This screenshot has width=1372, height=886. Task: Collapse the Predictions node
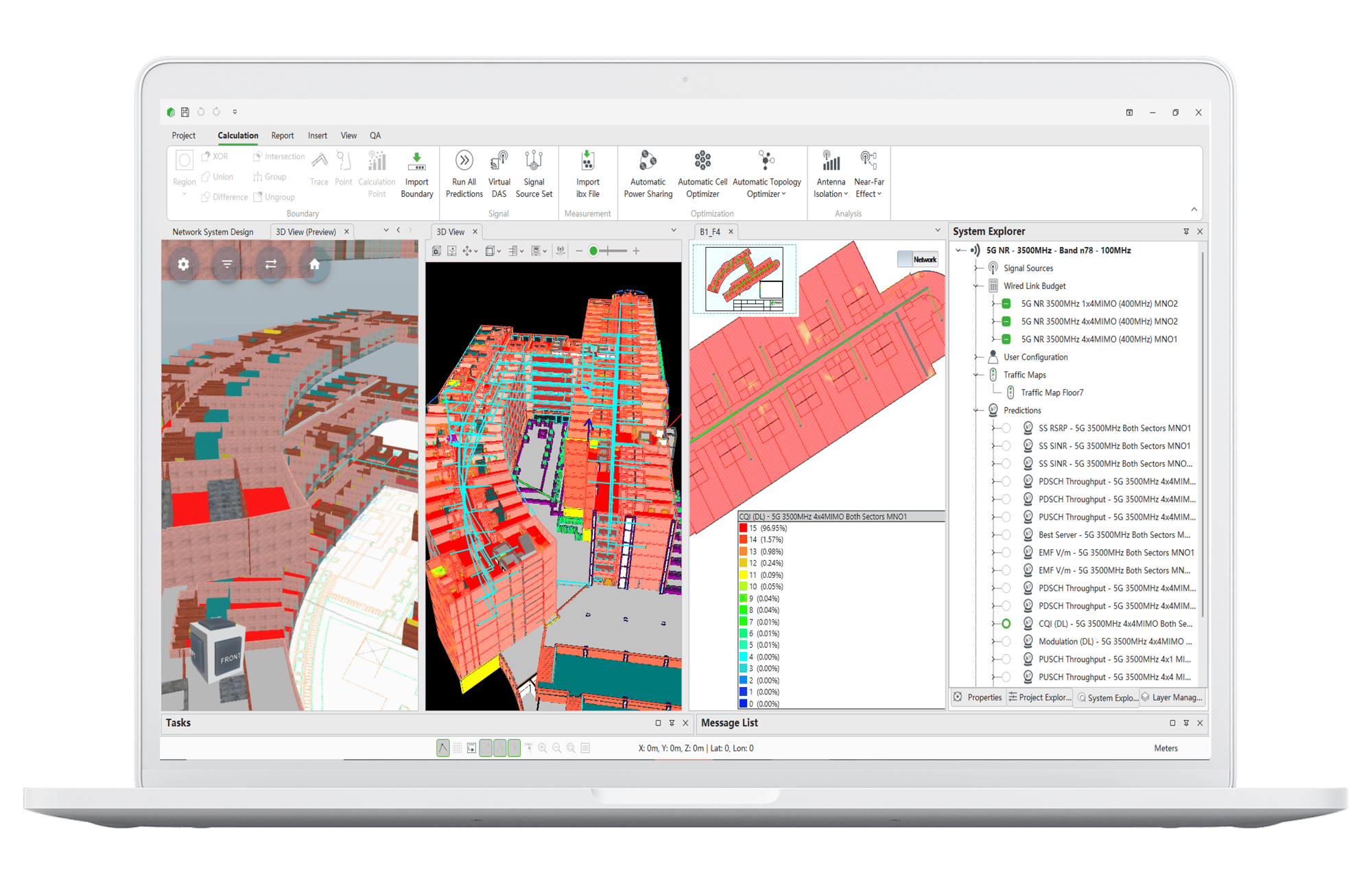(977, 410)
